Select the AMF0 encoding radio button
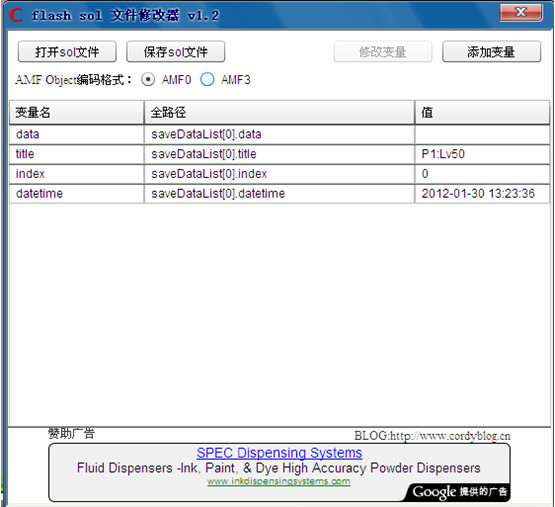Image resolution: width=555 pixels, height=507 pixels. (x=148, y=79)
